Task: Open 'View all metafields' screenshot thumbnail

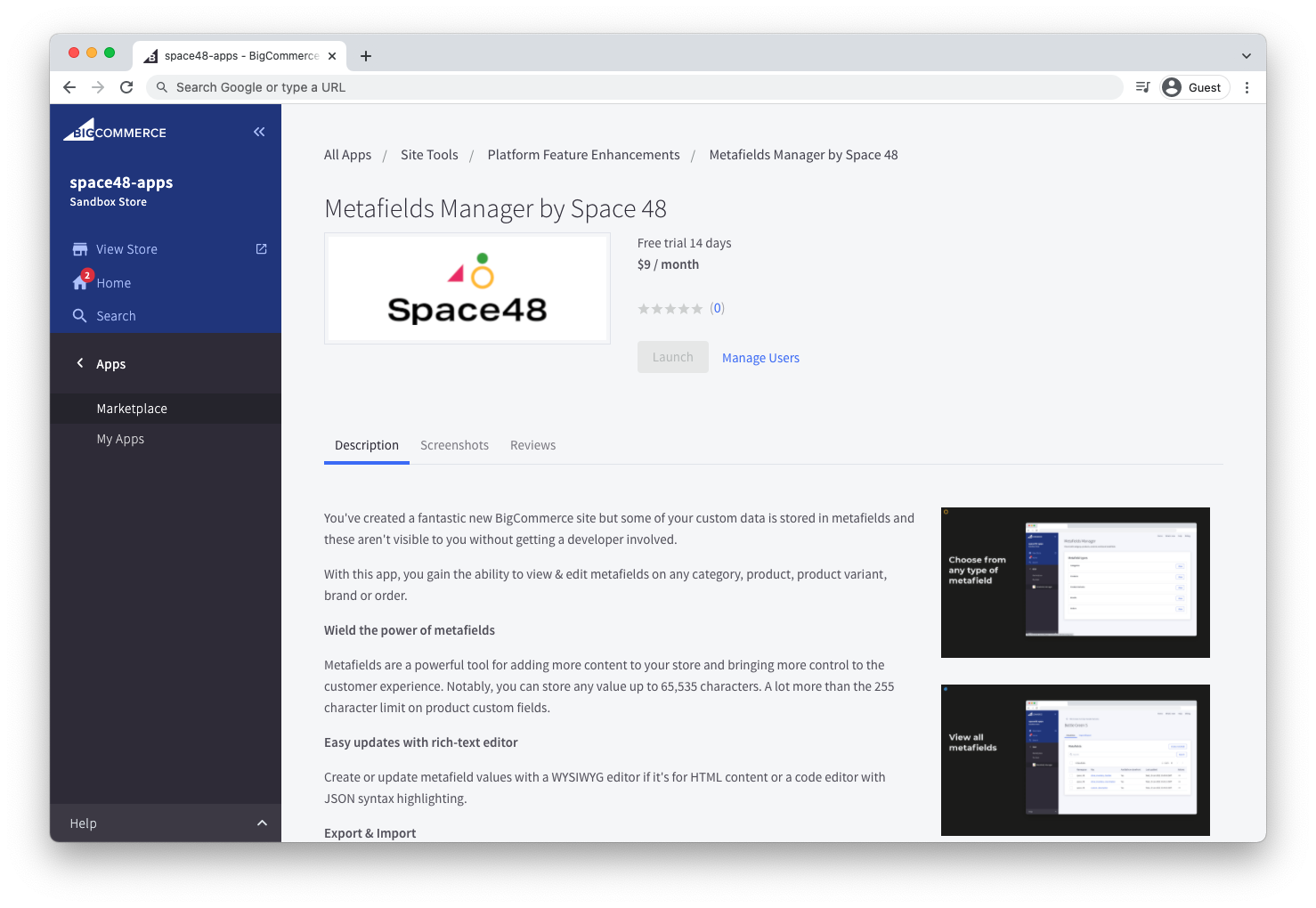Action: tap(1076, 760)
